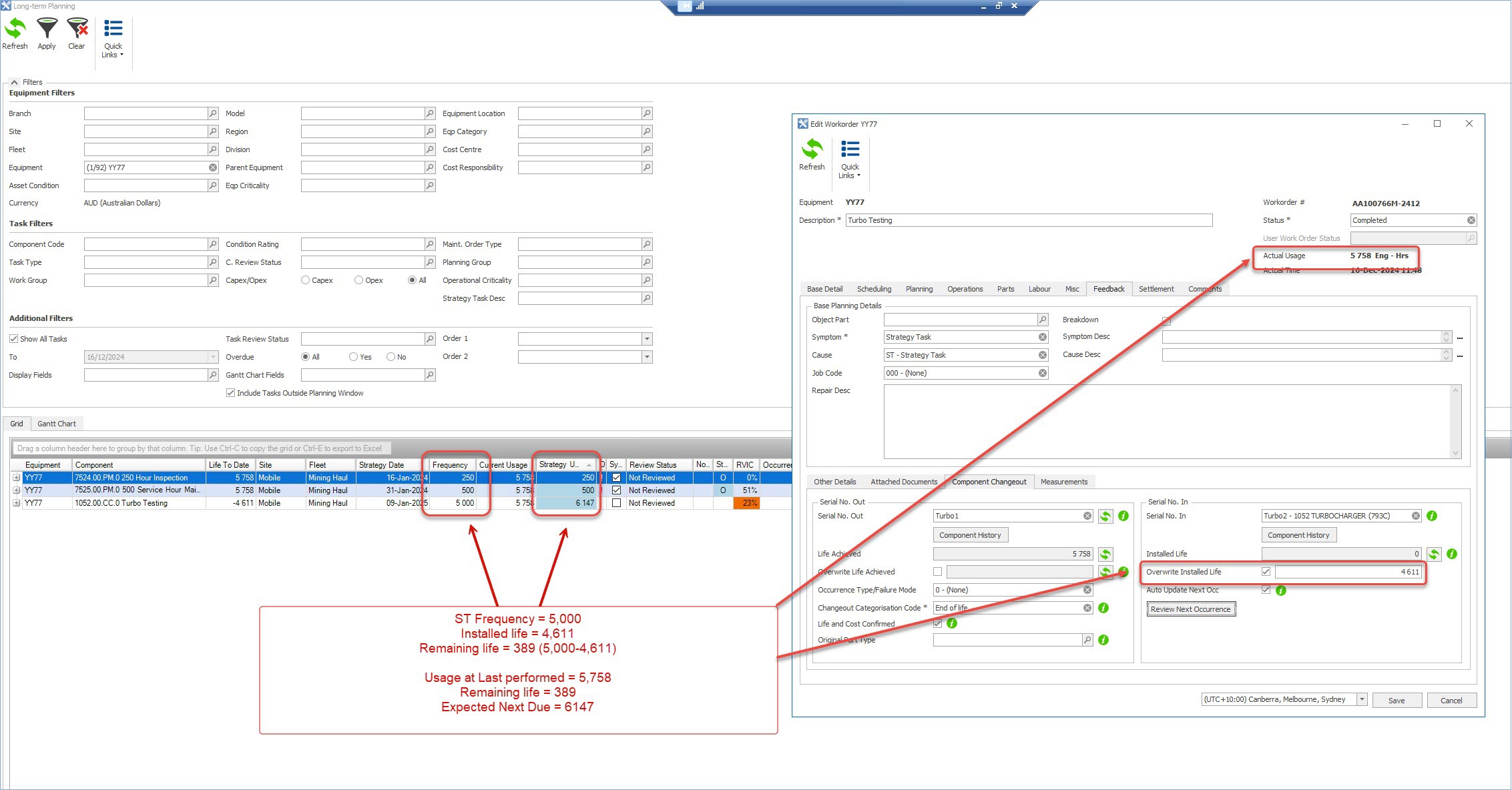Click the Review Next Occurrence button
Viewport: 1512px width, 790px height.
[x=1190, y=609]
